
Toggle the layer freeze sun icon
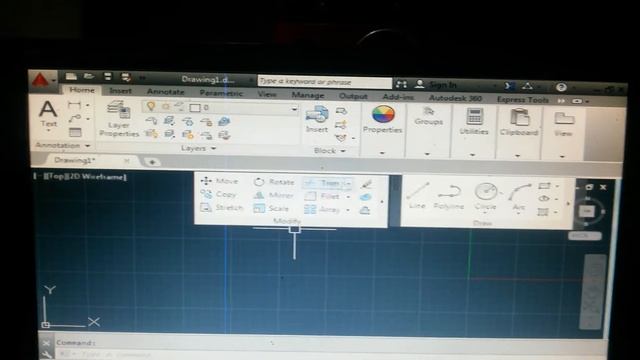coord(166,107)
